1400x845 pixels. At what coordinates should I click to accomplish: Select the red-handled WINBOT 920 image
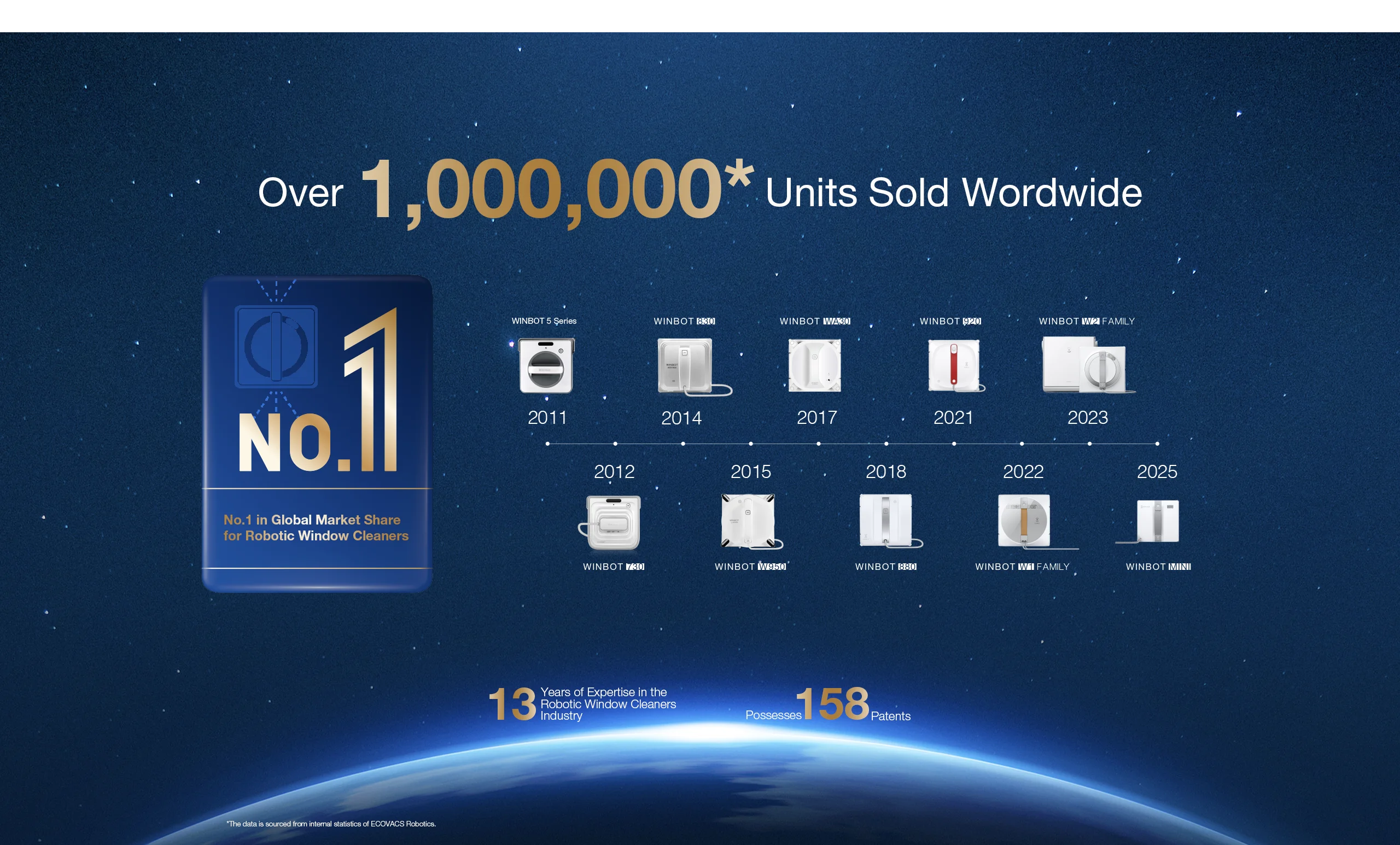[953, 365]
